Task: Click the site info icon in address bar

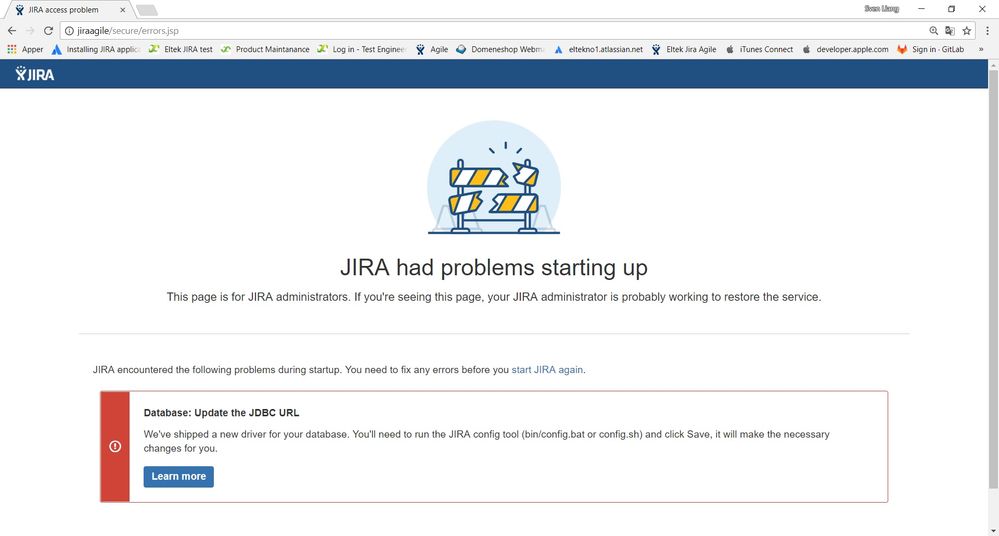Action: pyautogui.click(x=69, y=31)
